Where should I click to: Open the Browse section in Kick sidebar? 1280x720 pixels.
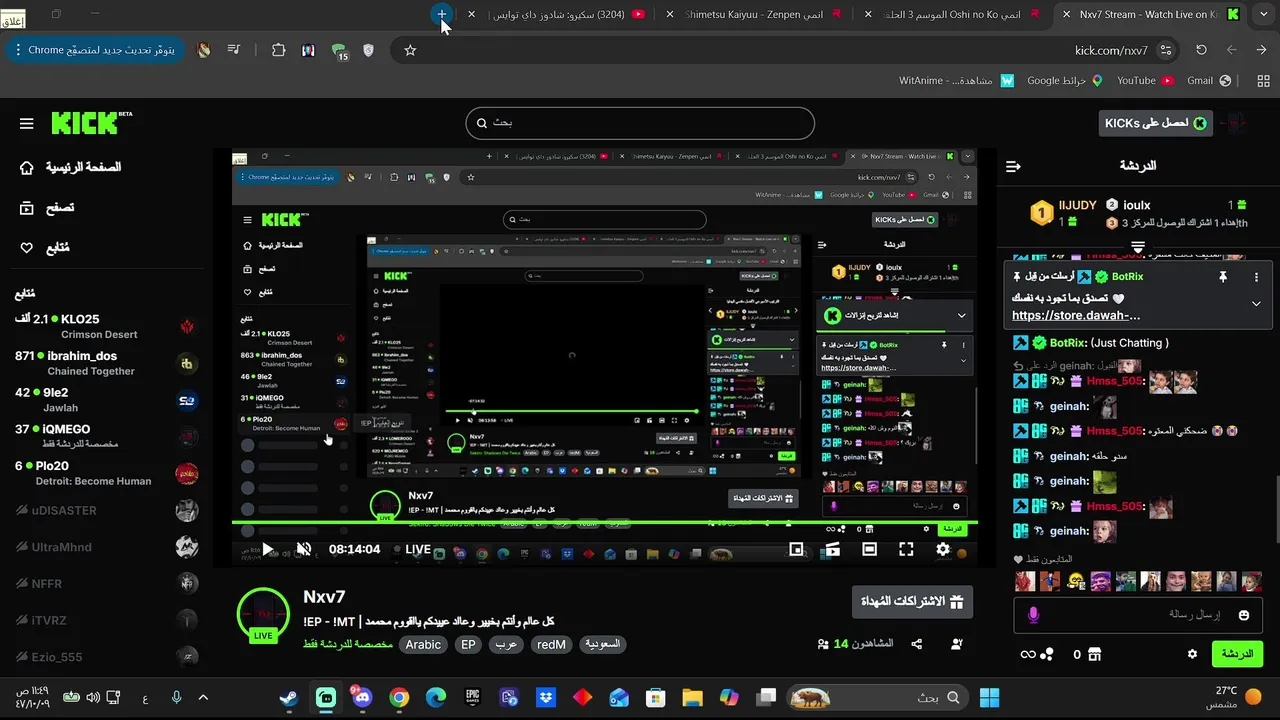[x=47, y=208]
